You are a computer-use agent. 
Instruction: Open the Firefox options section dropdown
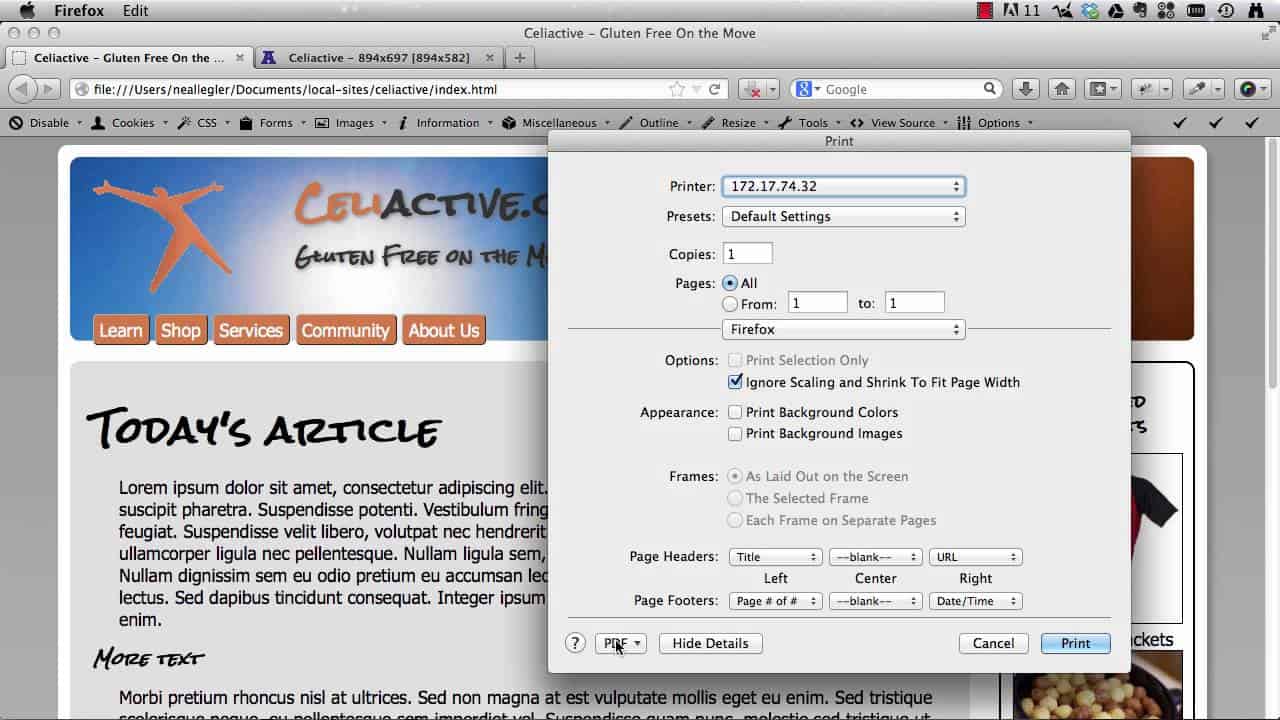pyautogui.click(x=843, y=329)
